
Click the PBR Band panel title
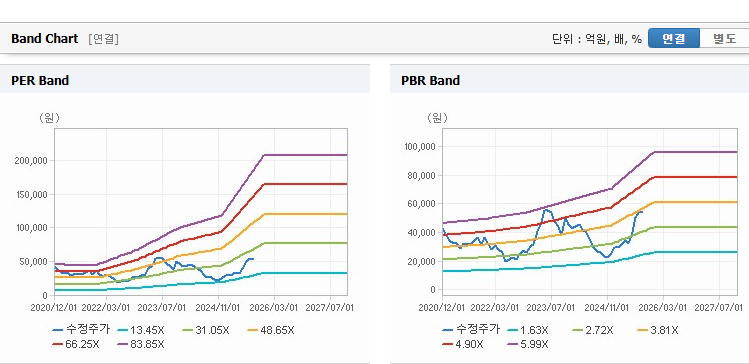click(430, 80)
